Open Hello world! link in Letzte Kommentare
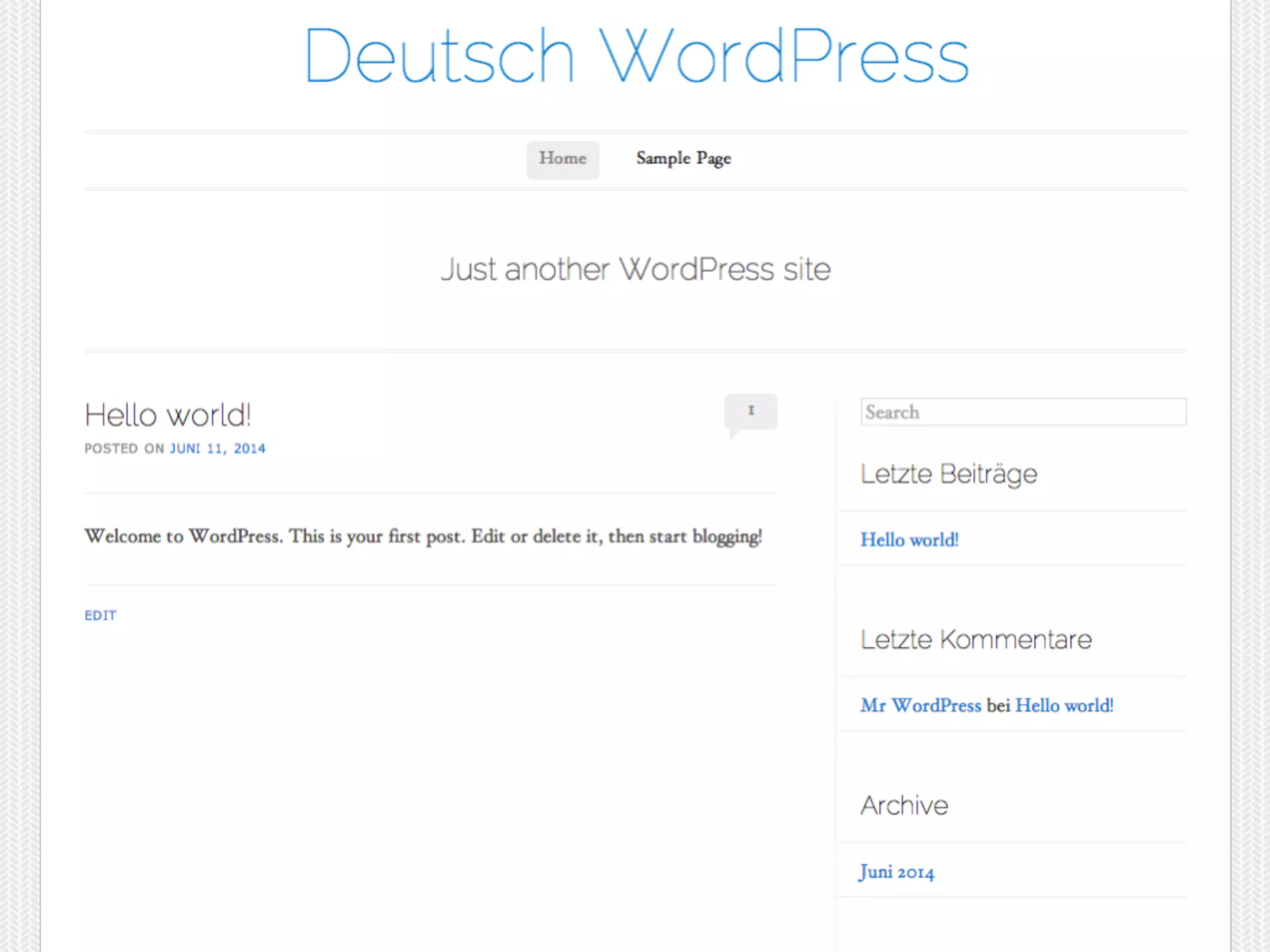Viewport: 1270px width, 952px height. click(1064, 705)
